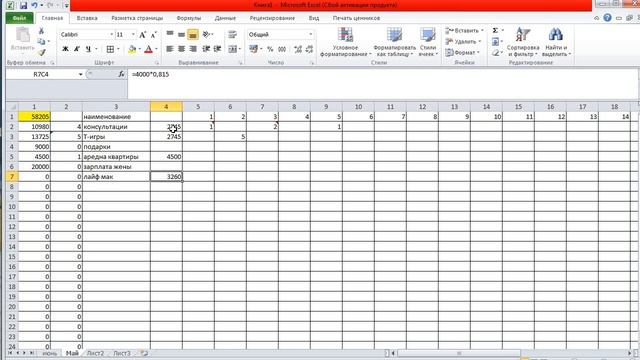Click the accounting currency format icon
The width and height of the screenshot is (640, 360).
[x=253, y=49]
